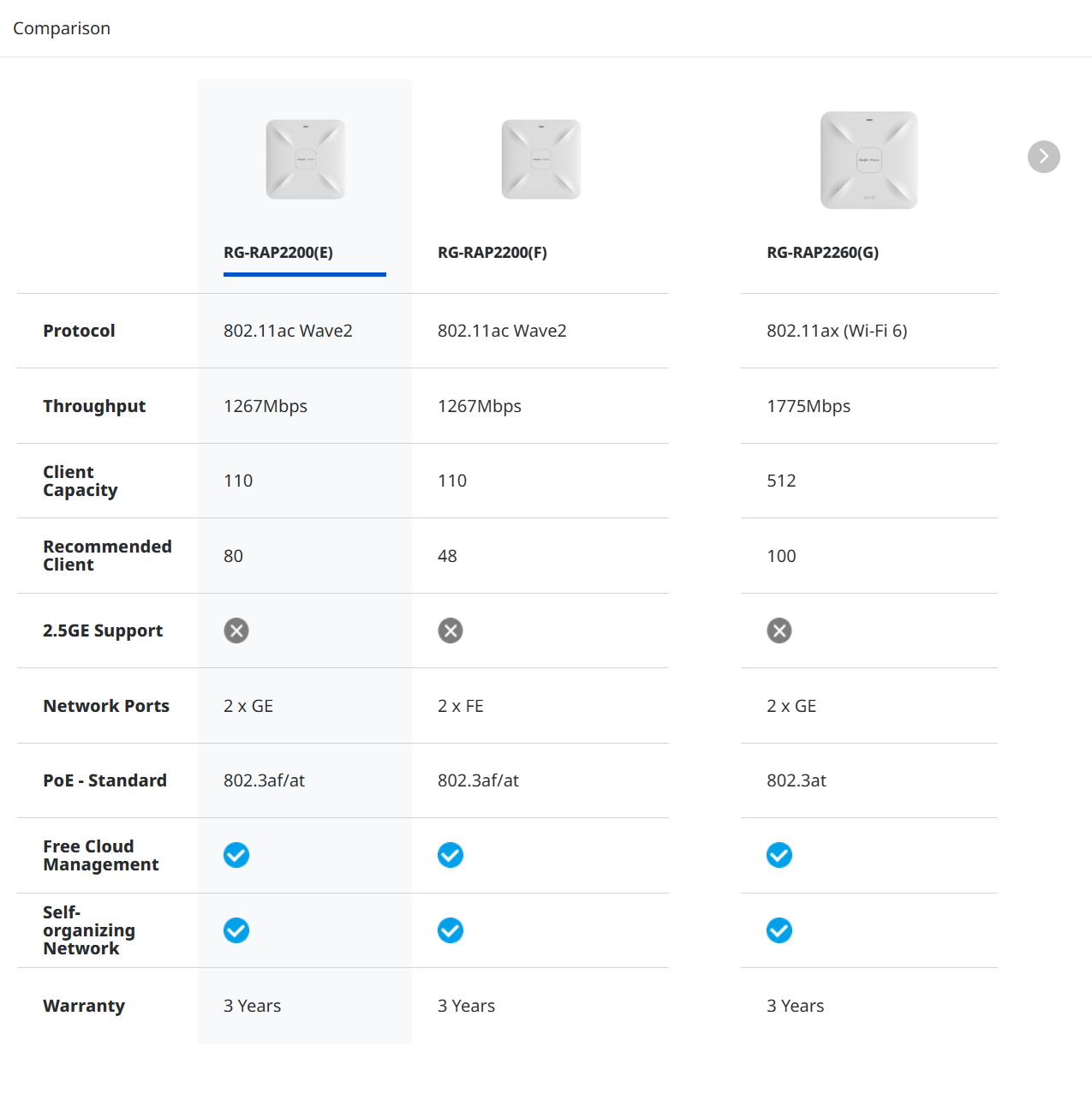Image resolution: width=1092 pixels, height=1094 pixels.
Task: Click the Comparison heading
Action: point(62,28)
